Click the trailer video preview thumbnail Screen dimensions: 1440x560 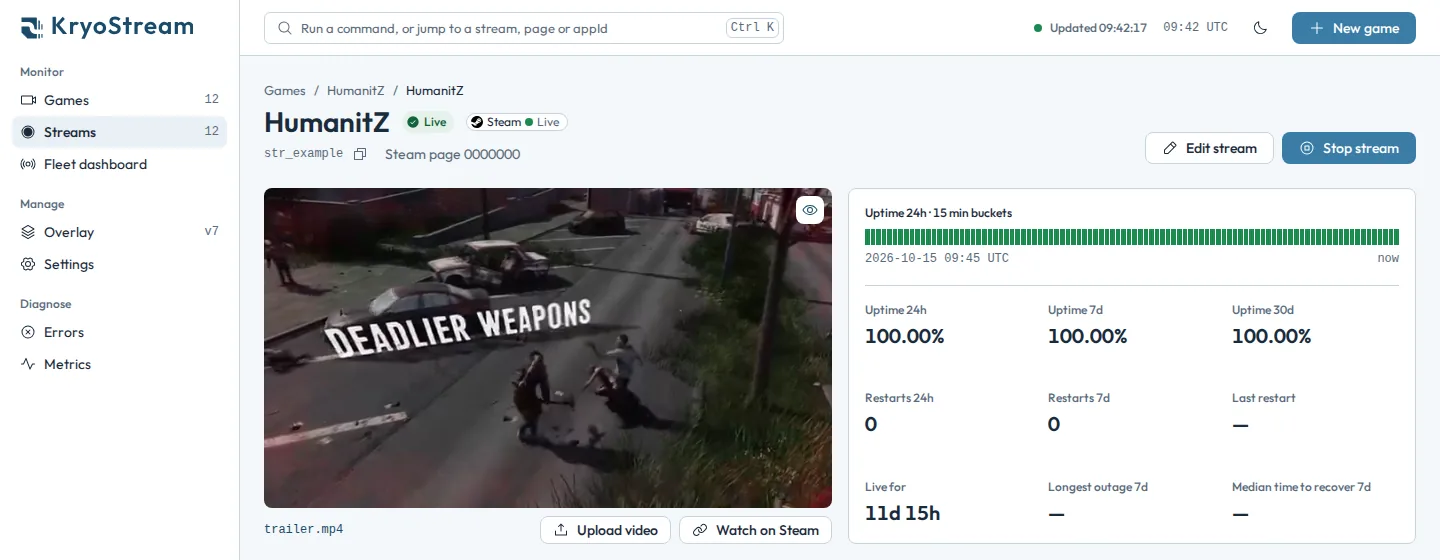click(x=548, y=348)
